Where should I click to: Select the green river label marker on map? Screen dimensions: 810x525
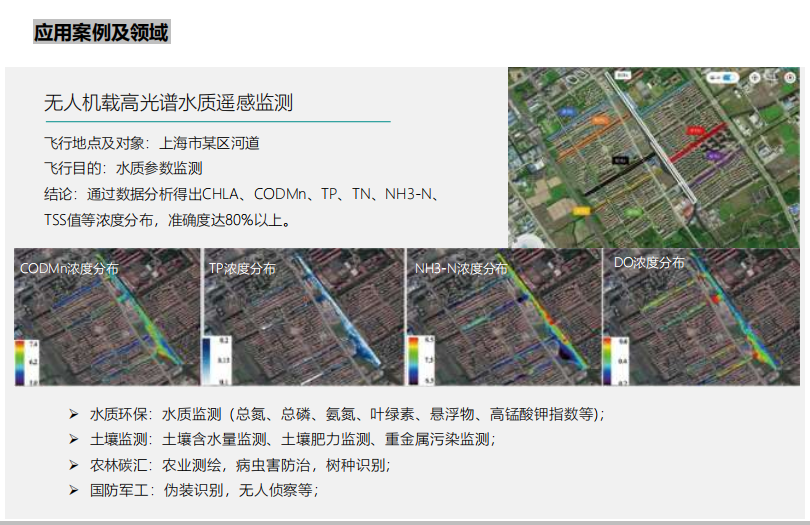(x=633, y=212)
